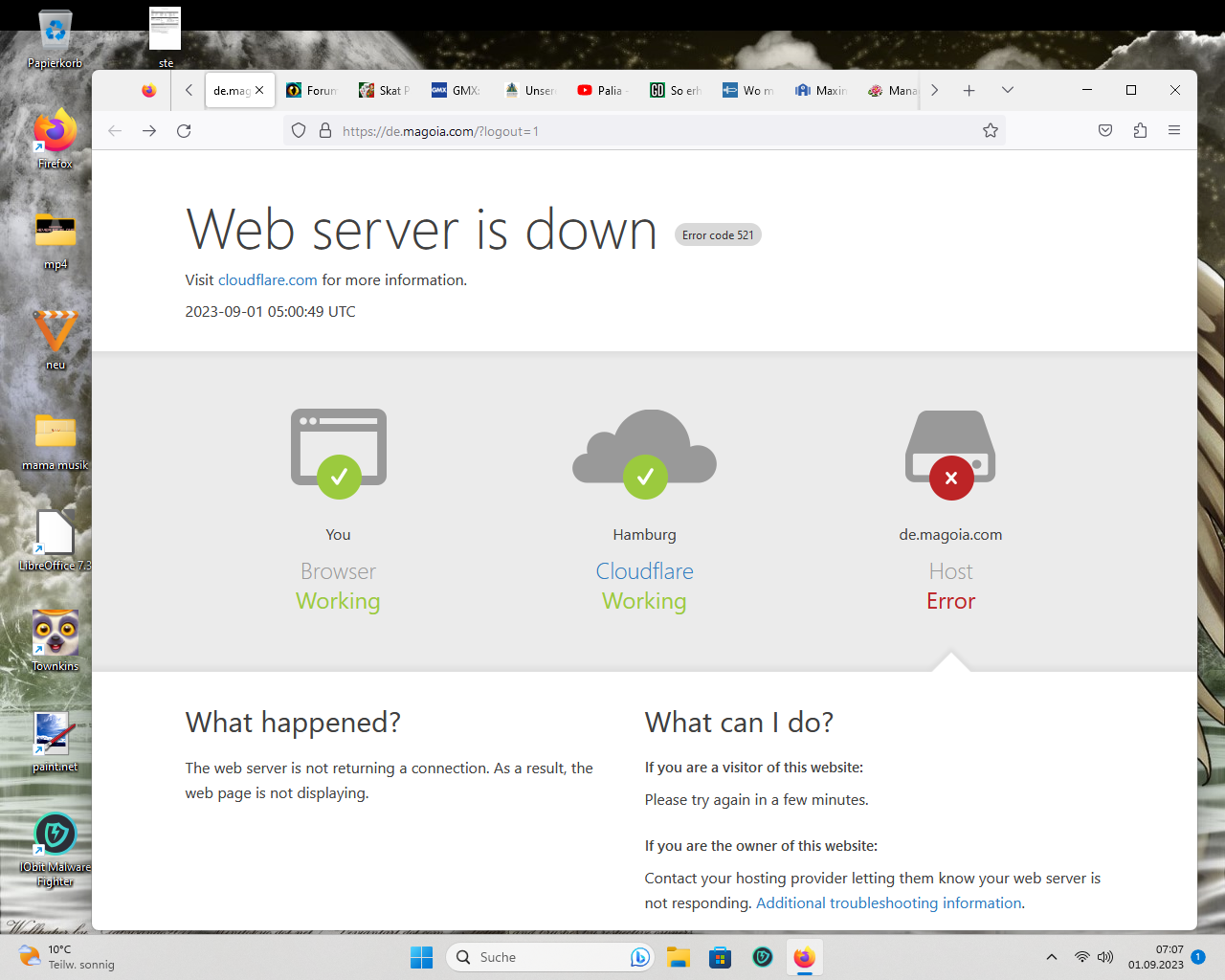Screen dimensions: 1225x980
Task: Launch Townkins desktop shortcut
Action: pos(55,641)
